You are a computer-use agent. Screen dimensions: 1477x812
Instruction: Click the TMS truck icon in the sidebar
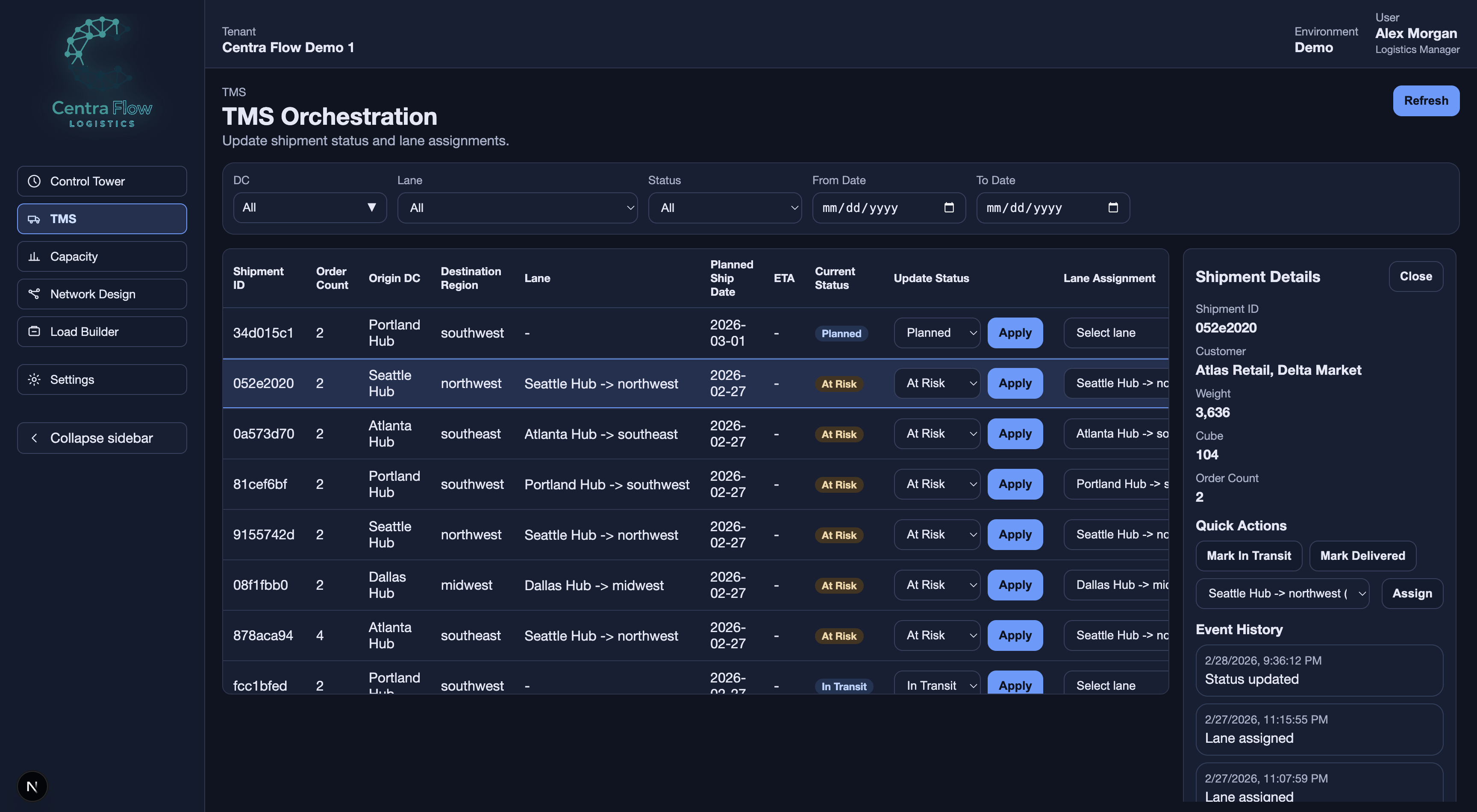pos(34,219)
